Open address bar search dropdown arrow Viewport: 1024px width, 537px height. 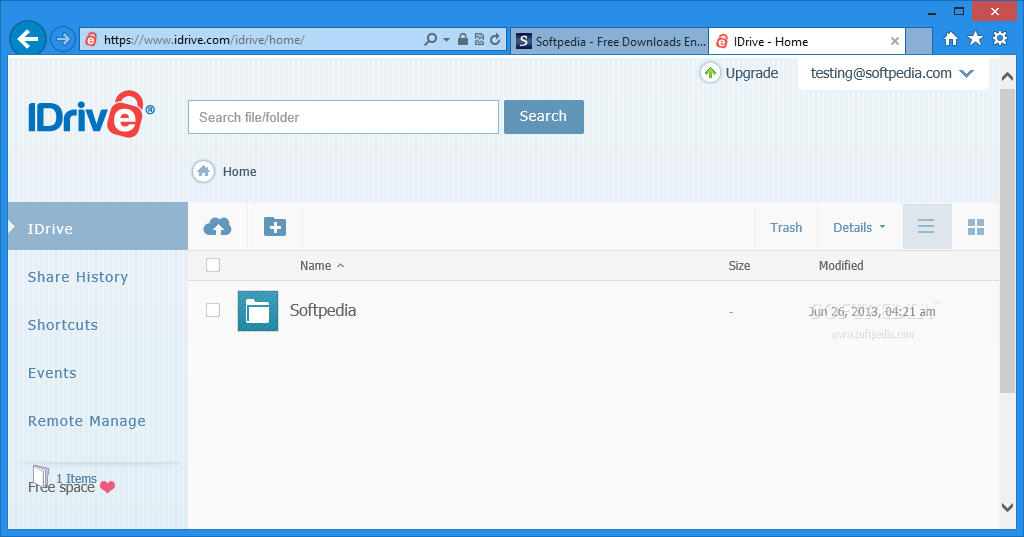pos(447,40)
